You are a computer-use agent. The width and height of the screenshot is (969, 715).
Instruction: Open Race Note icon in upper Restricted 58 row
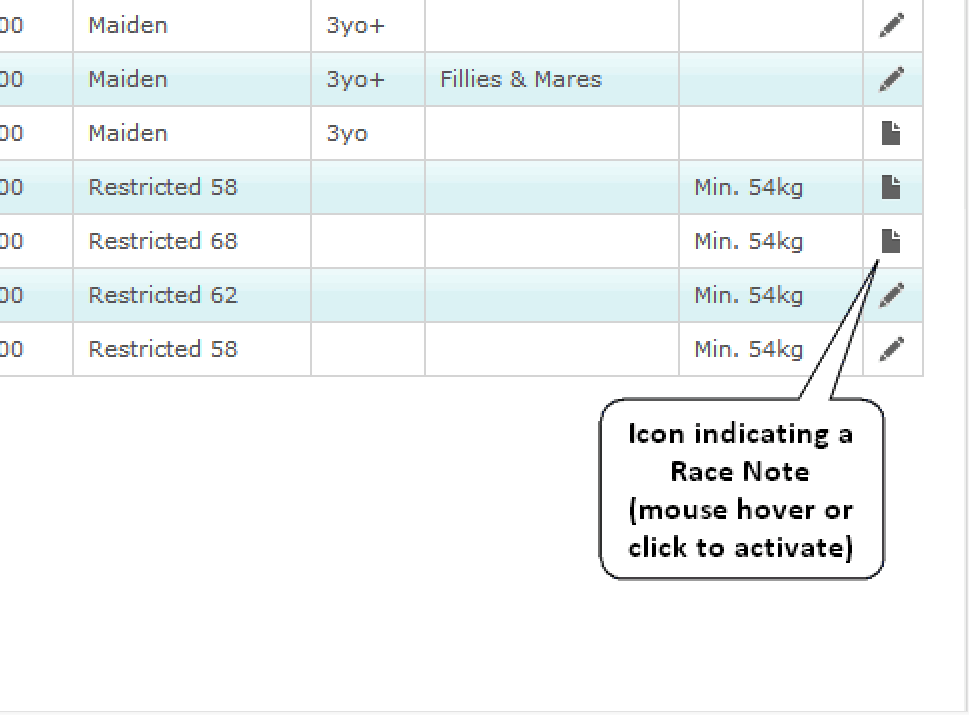pos(891,187)
